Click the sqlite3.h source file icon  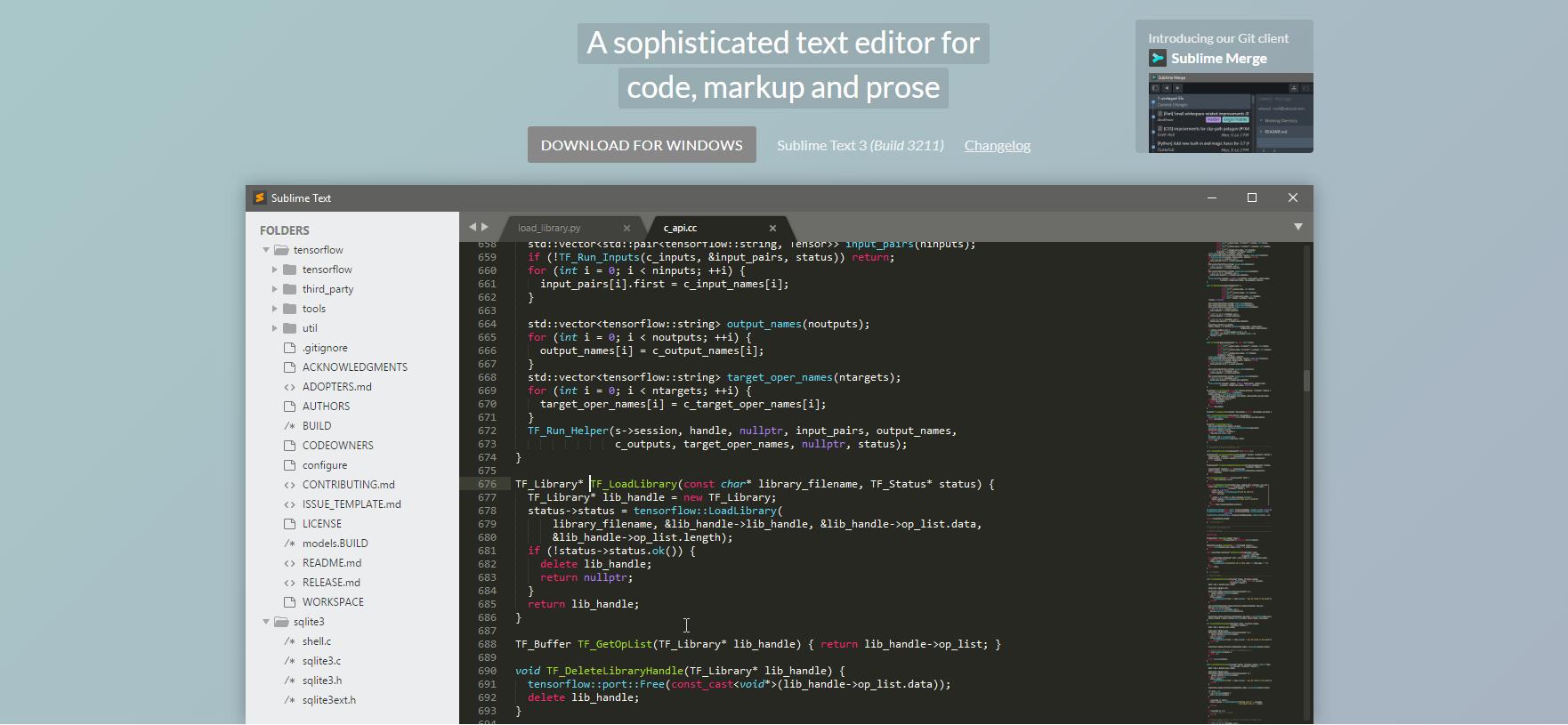pyautogui.click(x=289, y=681)
